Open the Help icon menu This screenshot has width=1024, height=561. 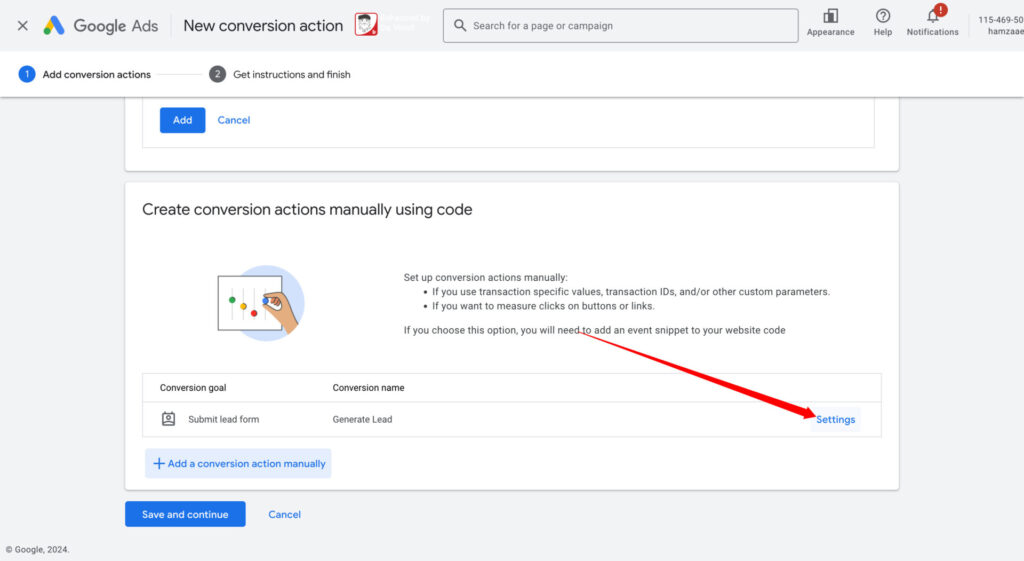882,17
